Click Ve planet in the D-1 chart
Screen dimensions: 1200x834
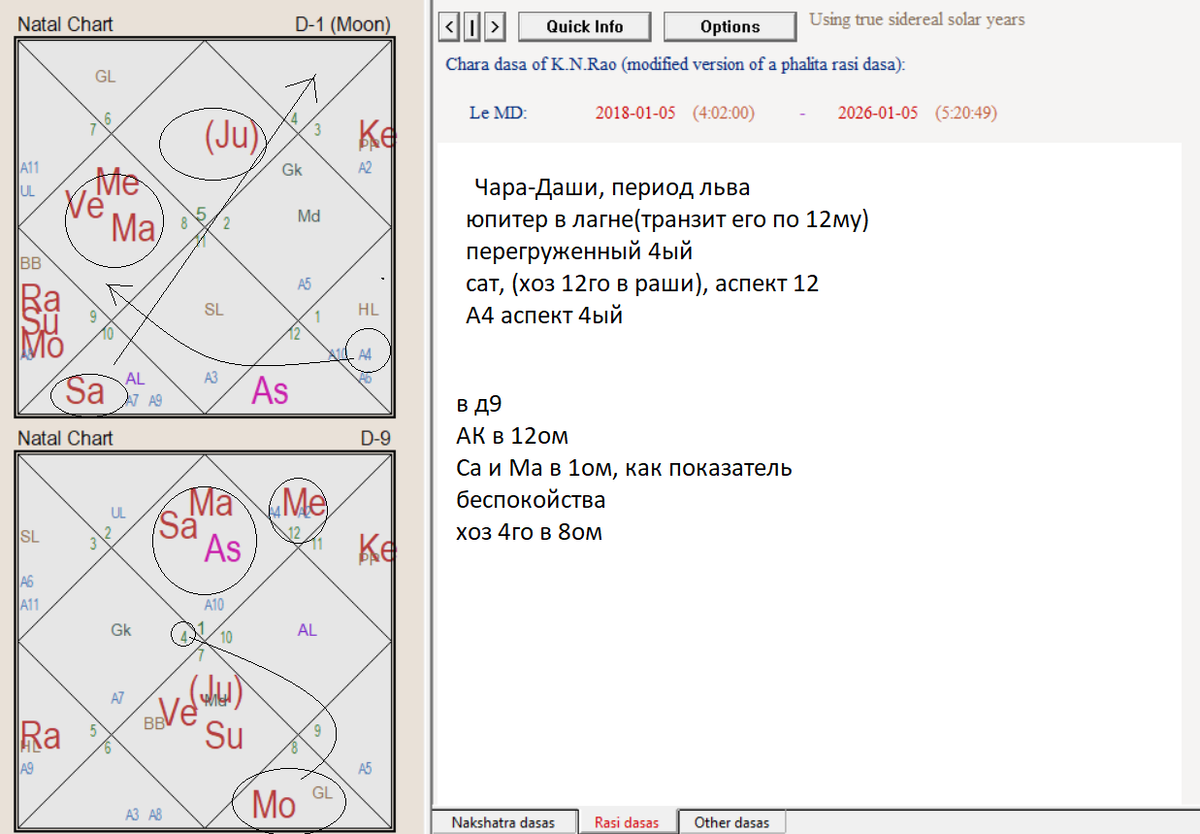[86, 204]
